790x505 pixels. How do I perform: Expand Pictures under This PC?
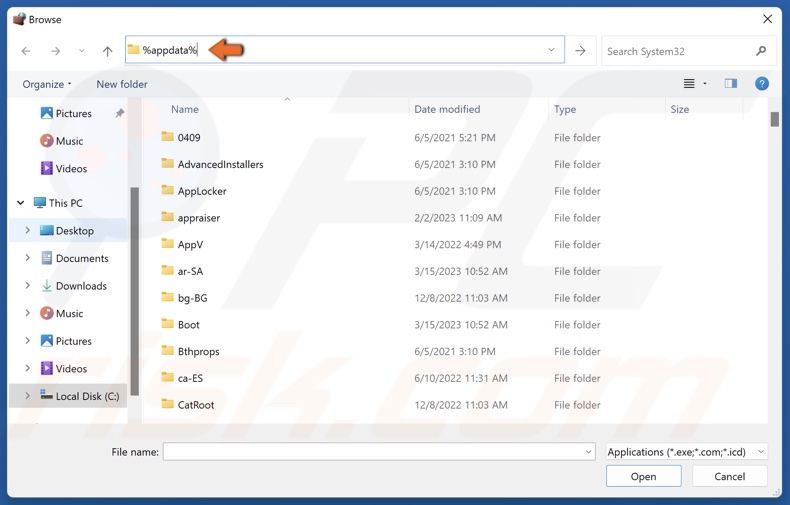click(x=27, y=341)
